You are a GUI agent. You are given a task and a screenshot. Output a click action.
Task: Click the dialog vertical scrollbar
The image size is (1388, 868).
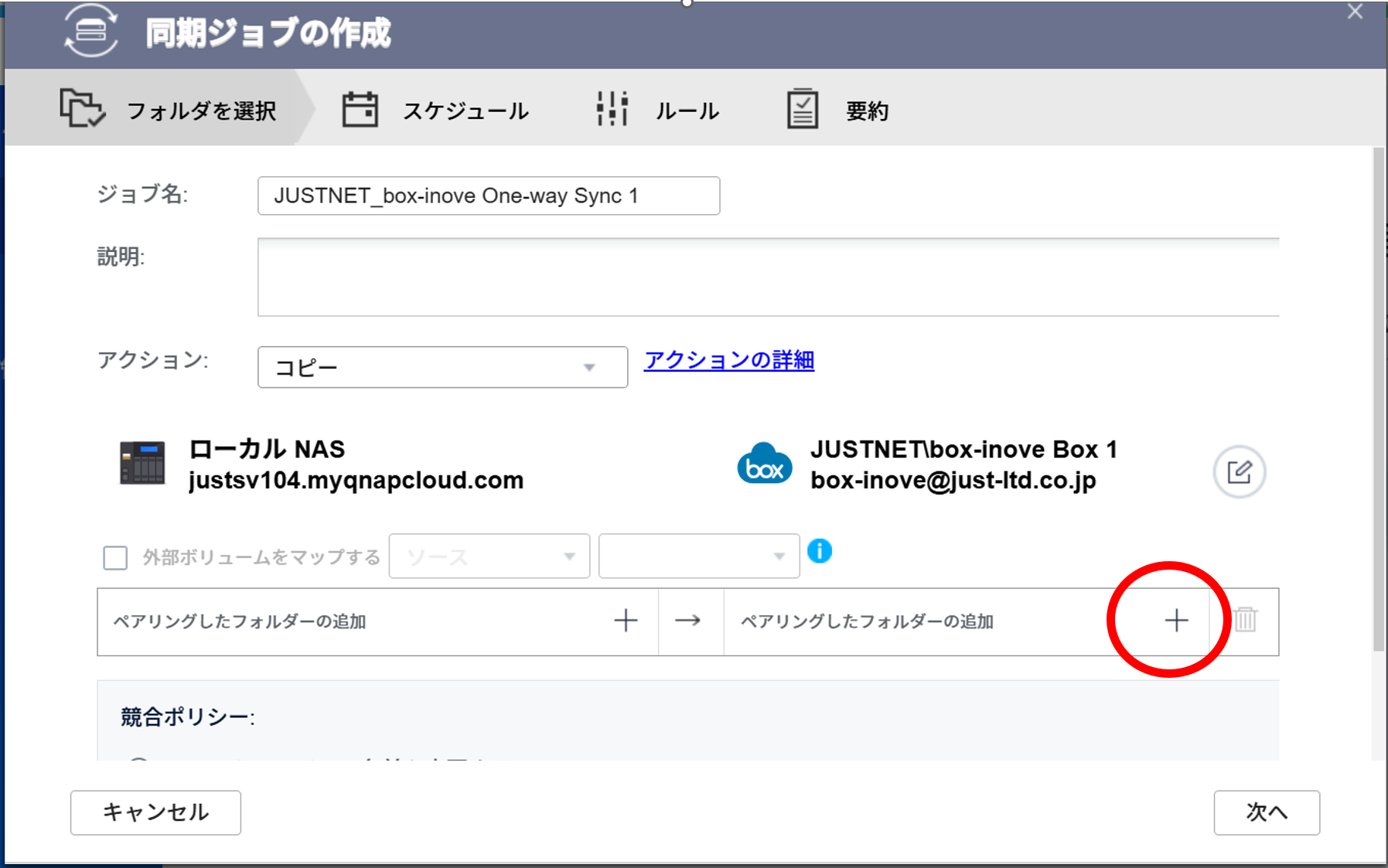[1378, 398]
